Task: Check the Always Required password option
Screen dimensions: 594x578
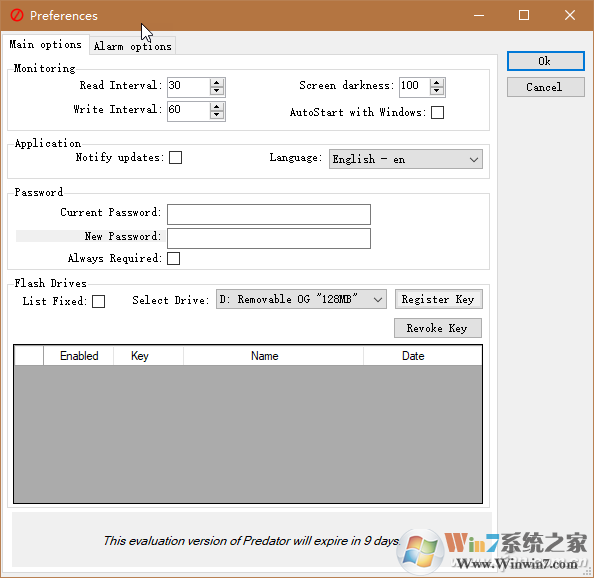Action: point(174,258)
